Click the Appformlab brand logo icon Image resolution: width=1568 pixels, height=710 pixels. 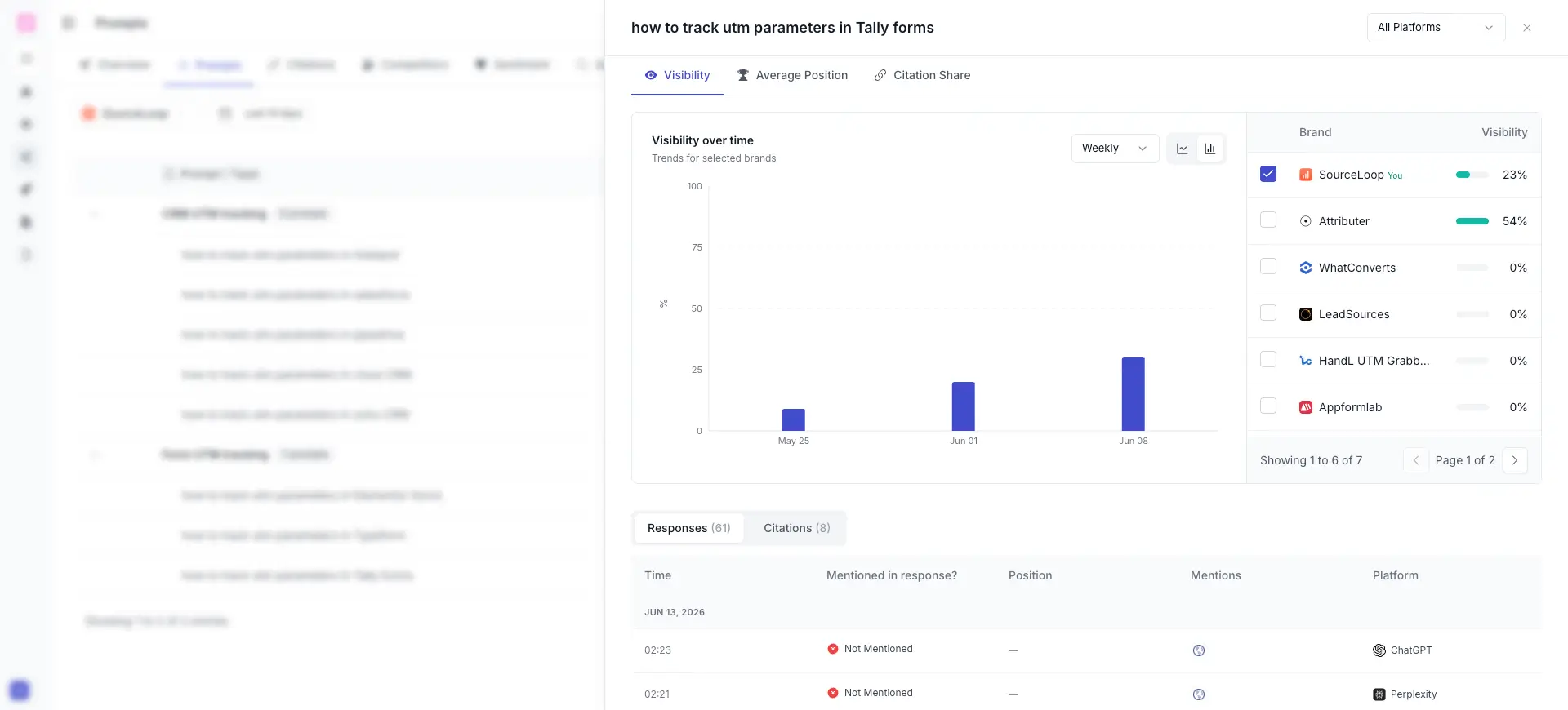1305,407
